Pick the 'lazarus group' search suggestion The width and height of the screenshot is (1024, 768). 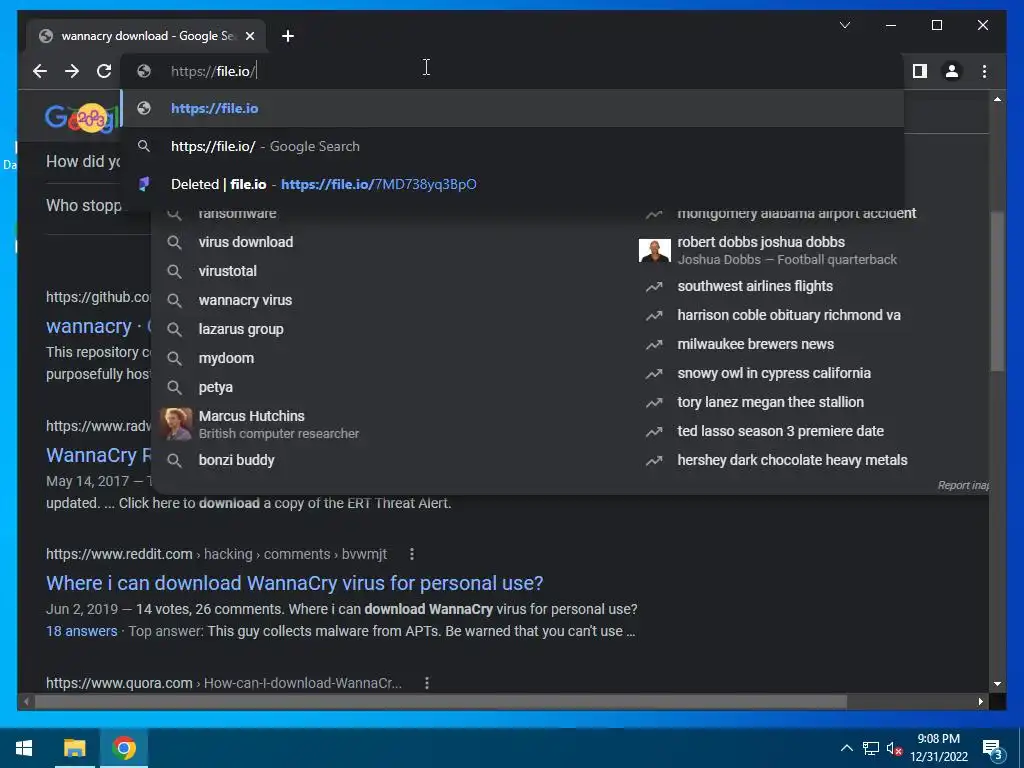click(241, 329)
